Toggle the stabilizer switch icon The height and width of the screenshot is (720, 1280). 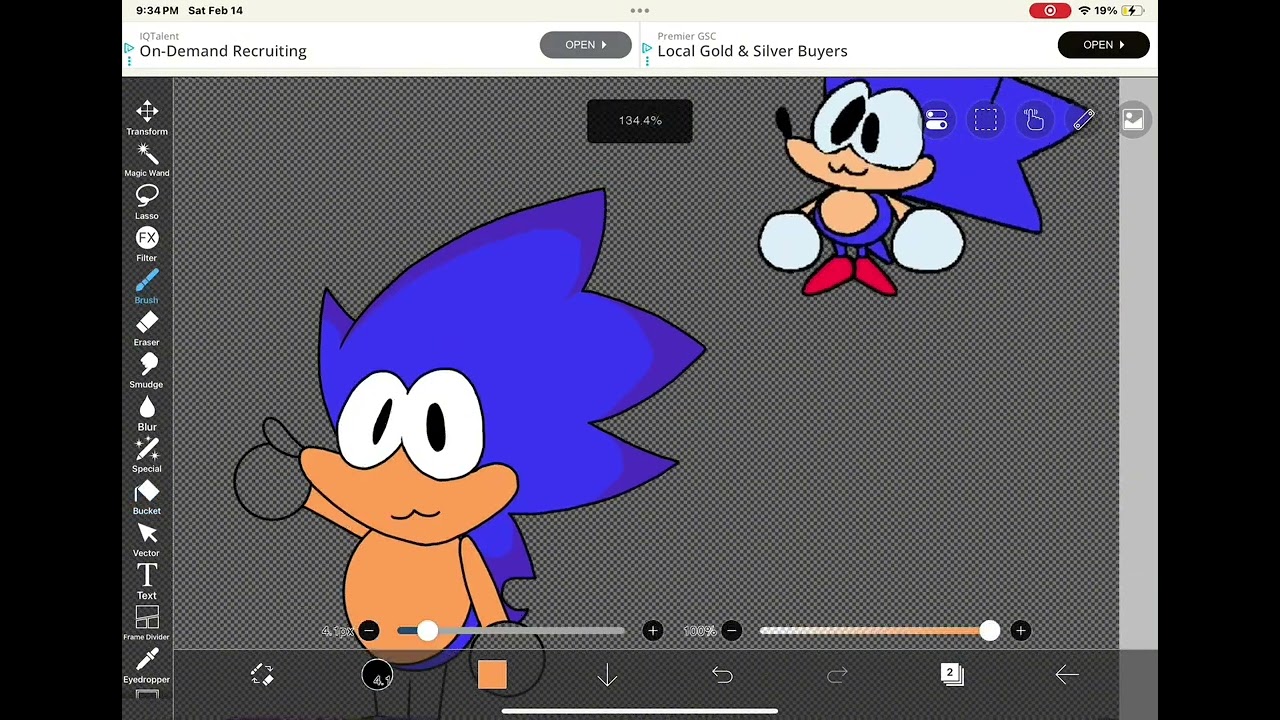coord(937,120)
